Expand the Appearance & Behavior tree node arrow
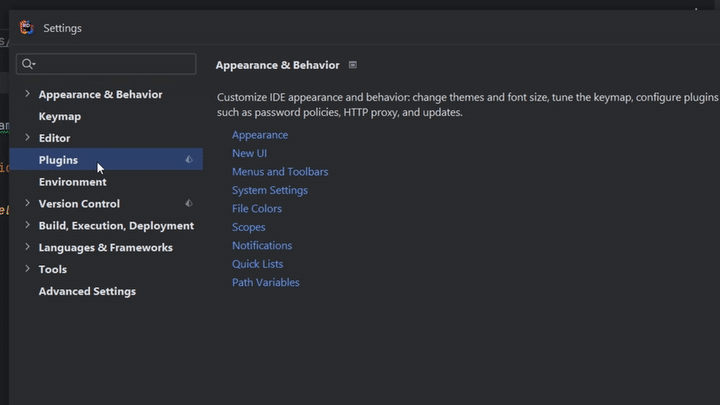 pos(27,94)
